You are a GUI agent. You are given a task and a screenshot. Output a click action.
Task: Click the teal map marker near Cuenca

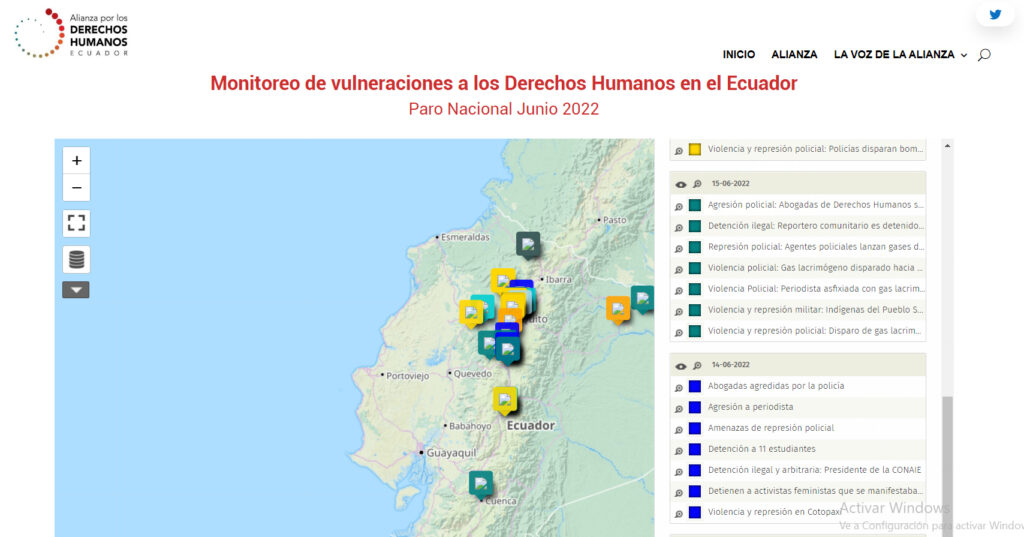(x=481, y=483)
